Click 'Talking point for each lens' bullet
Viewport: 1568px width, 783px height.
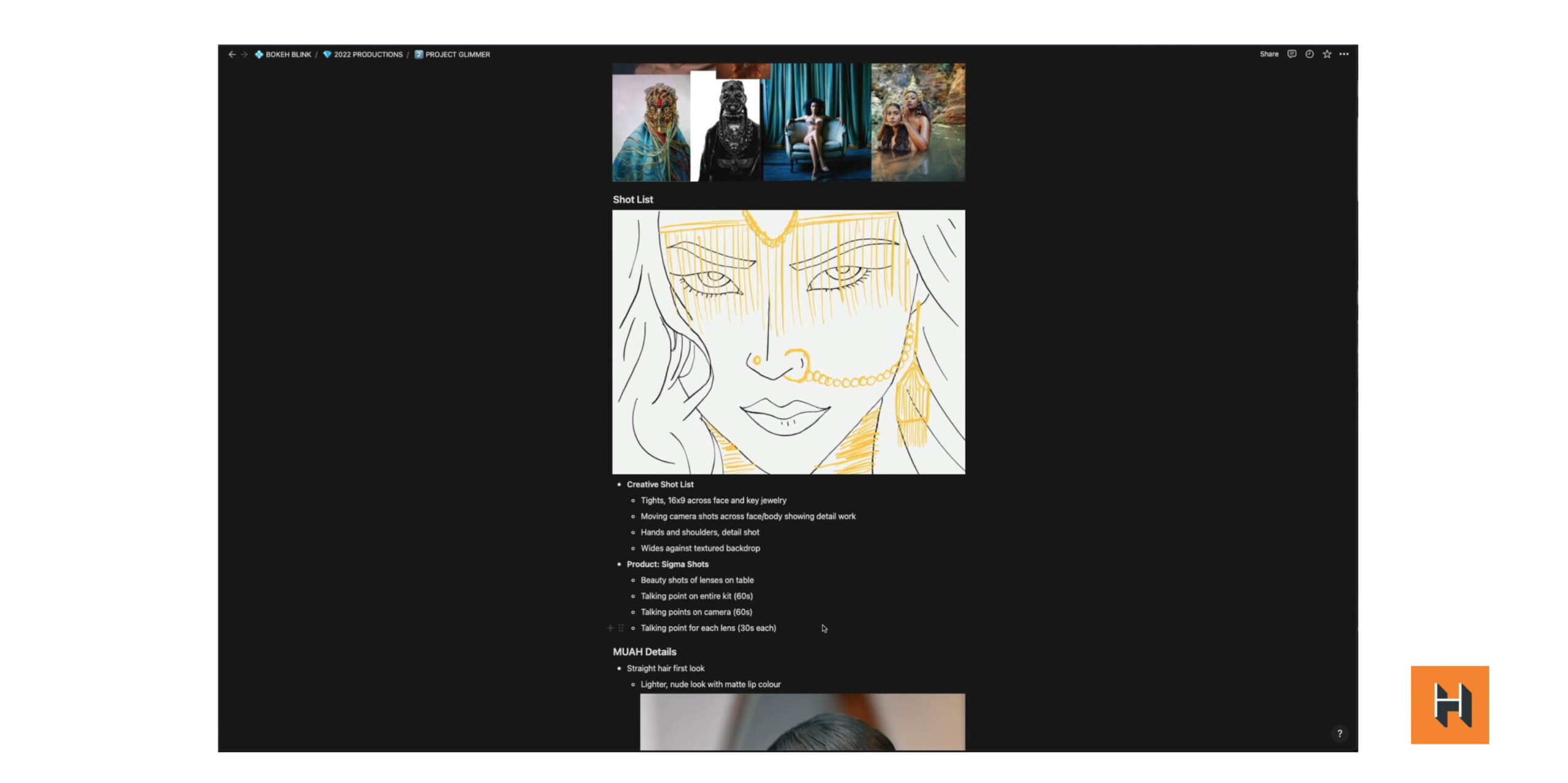[x=708, y=628]
